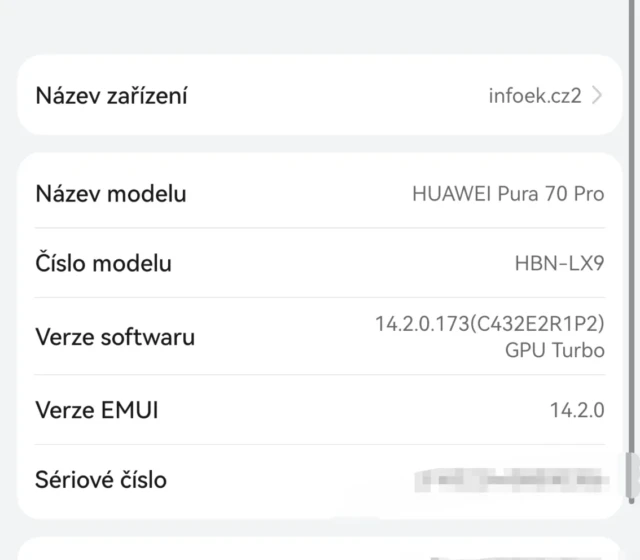Tap the 'Verze softwaru' label
The height and width of the screenshot is (560, 640).
pos(115,336)
